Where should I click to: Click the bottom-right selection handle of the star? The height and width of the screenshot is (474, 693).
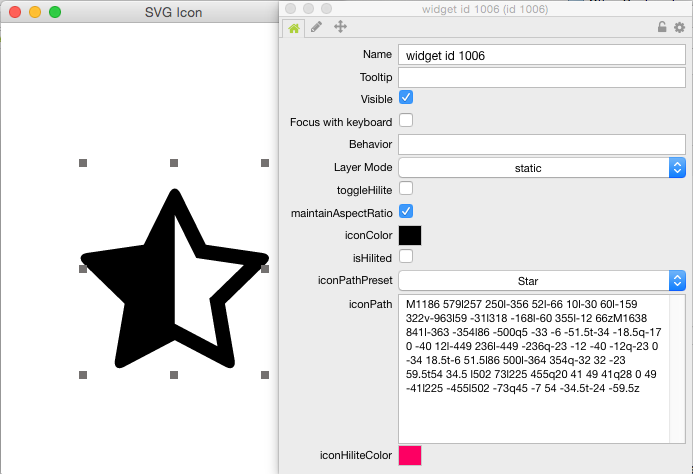(x=265, y=375)
